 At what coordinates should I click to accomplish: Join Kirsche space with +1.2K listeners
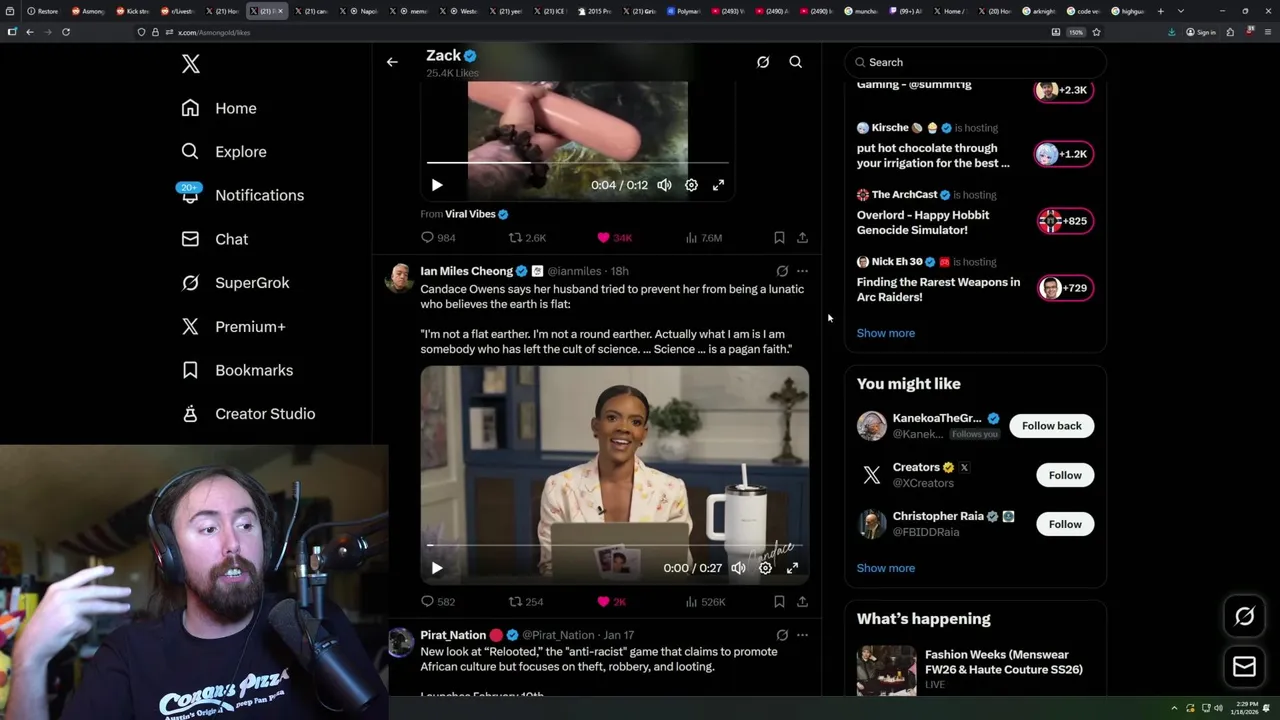[x=1063, y=154]
